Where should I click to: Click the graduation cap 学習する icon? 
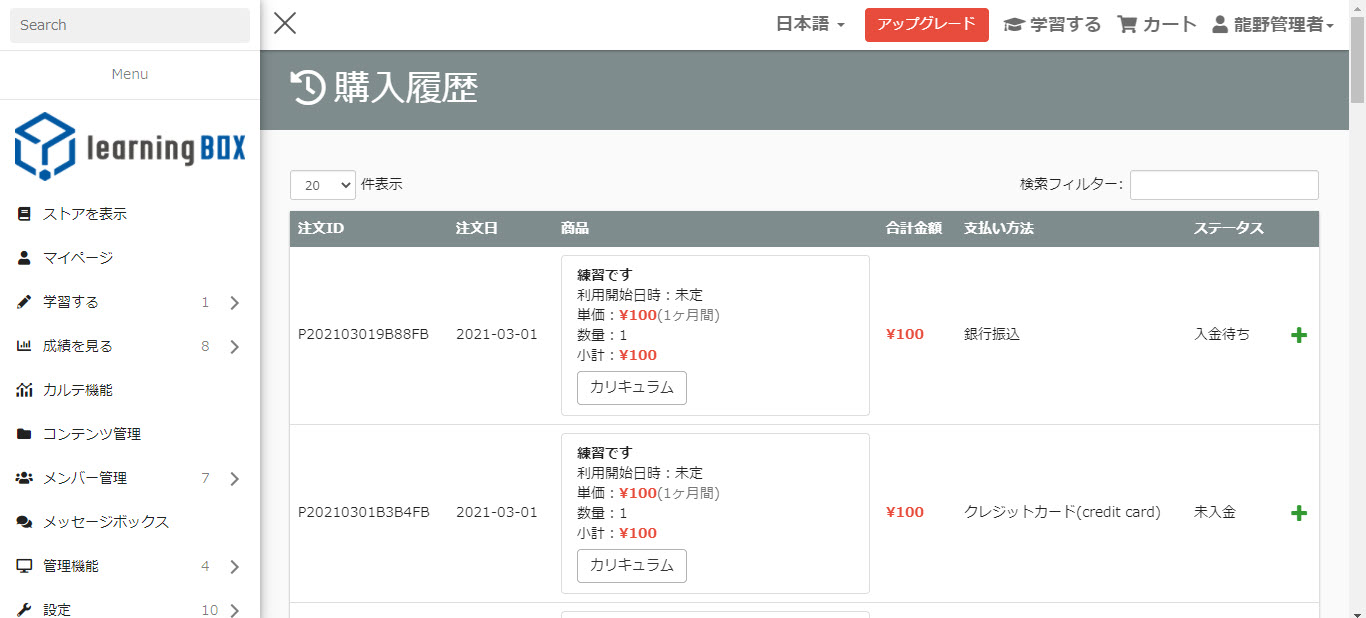point(1014,25)
